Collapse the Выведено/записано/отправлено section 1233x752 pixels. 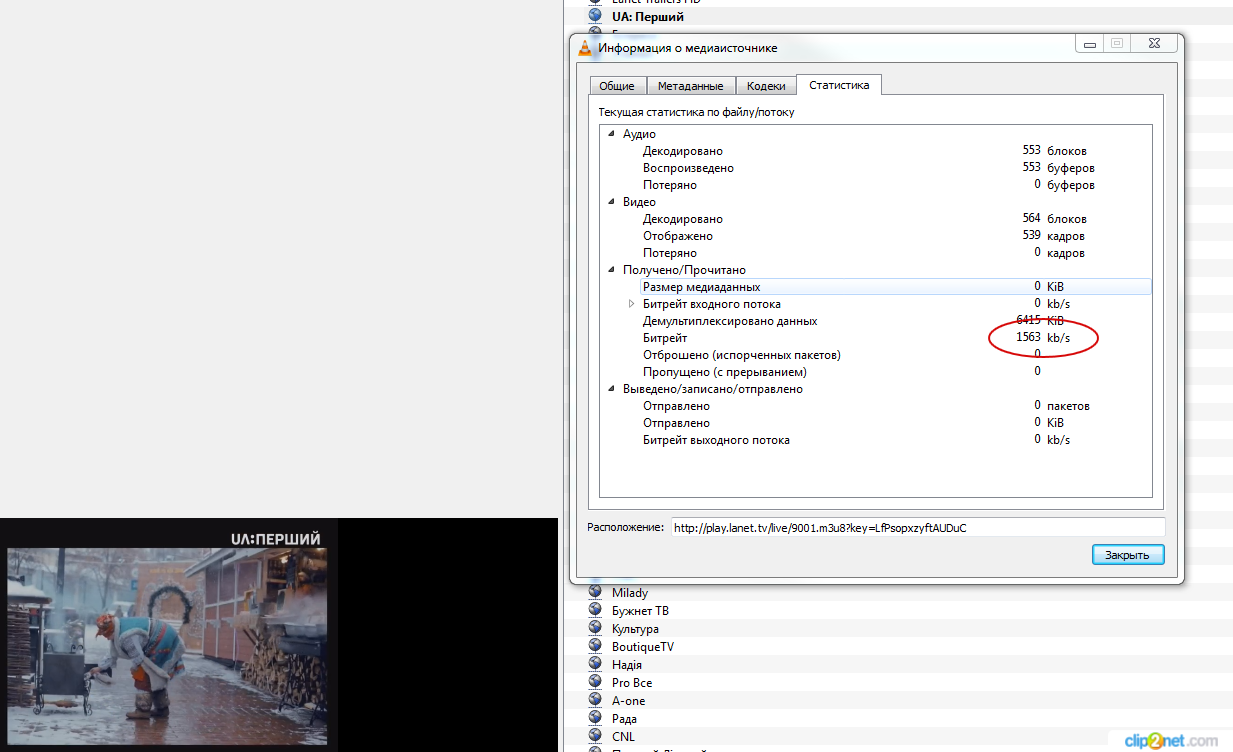coord(612,389)
